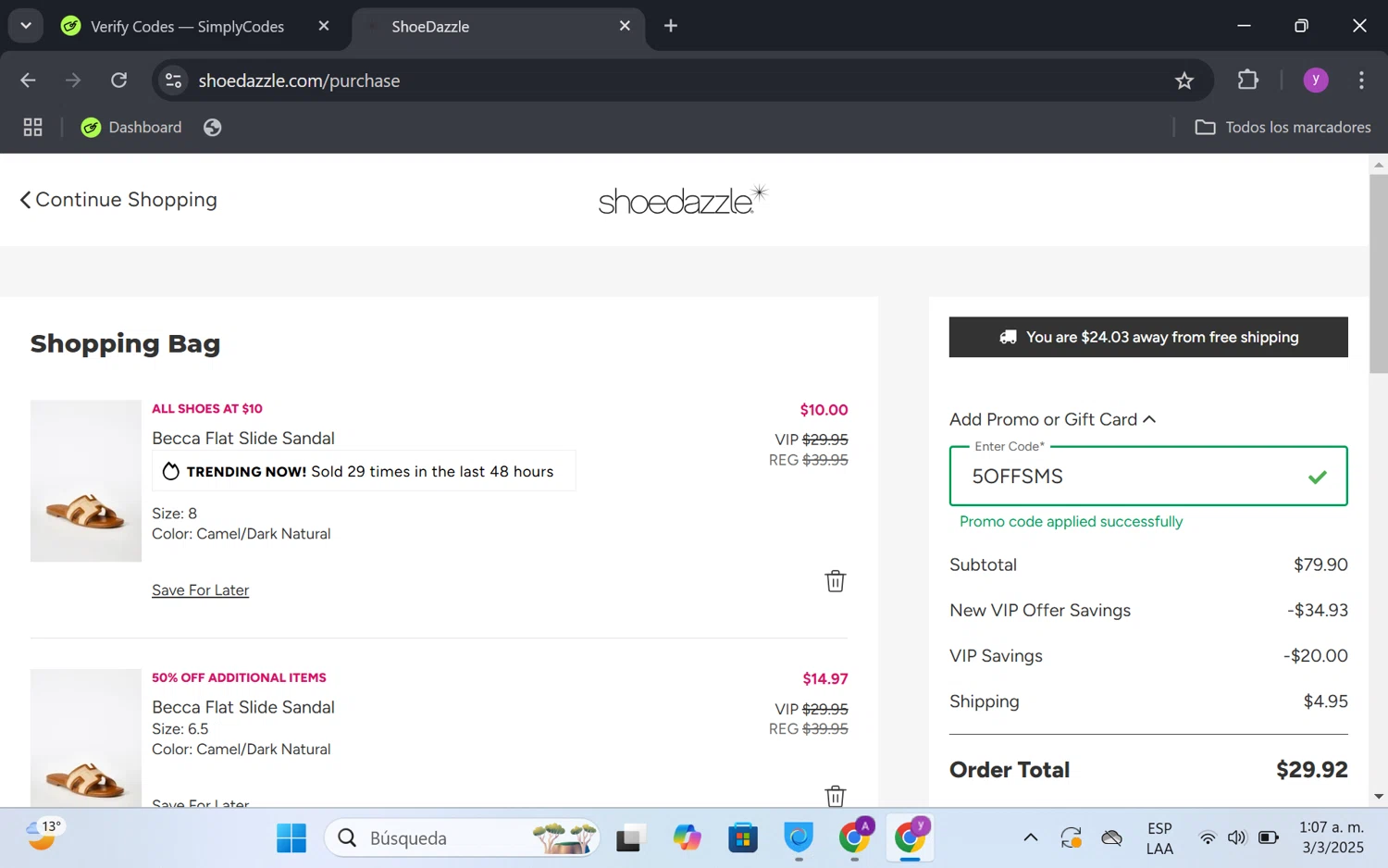Save the size 8 sandal for later
1388x868 pixels.
point(201,590)
